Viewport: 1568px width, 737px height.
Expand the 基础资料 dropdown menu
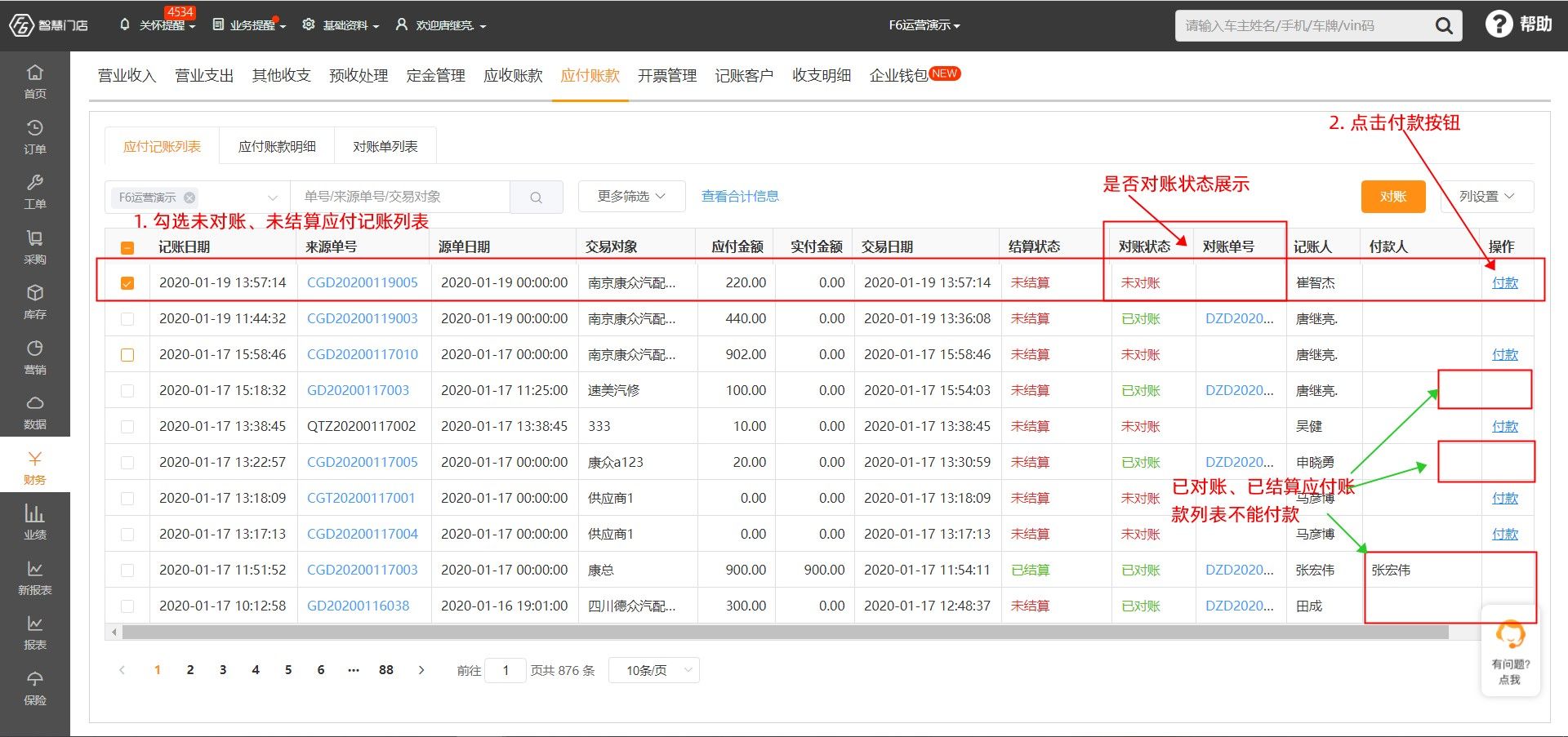click(x=376, y=27)
